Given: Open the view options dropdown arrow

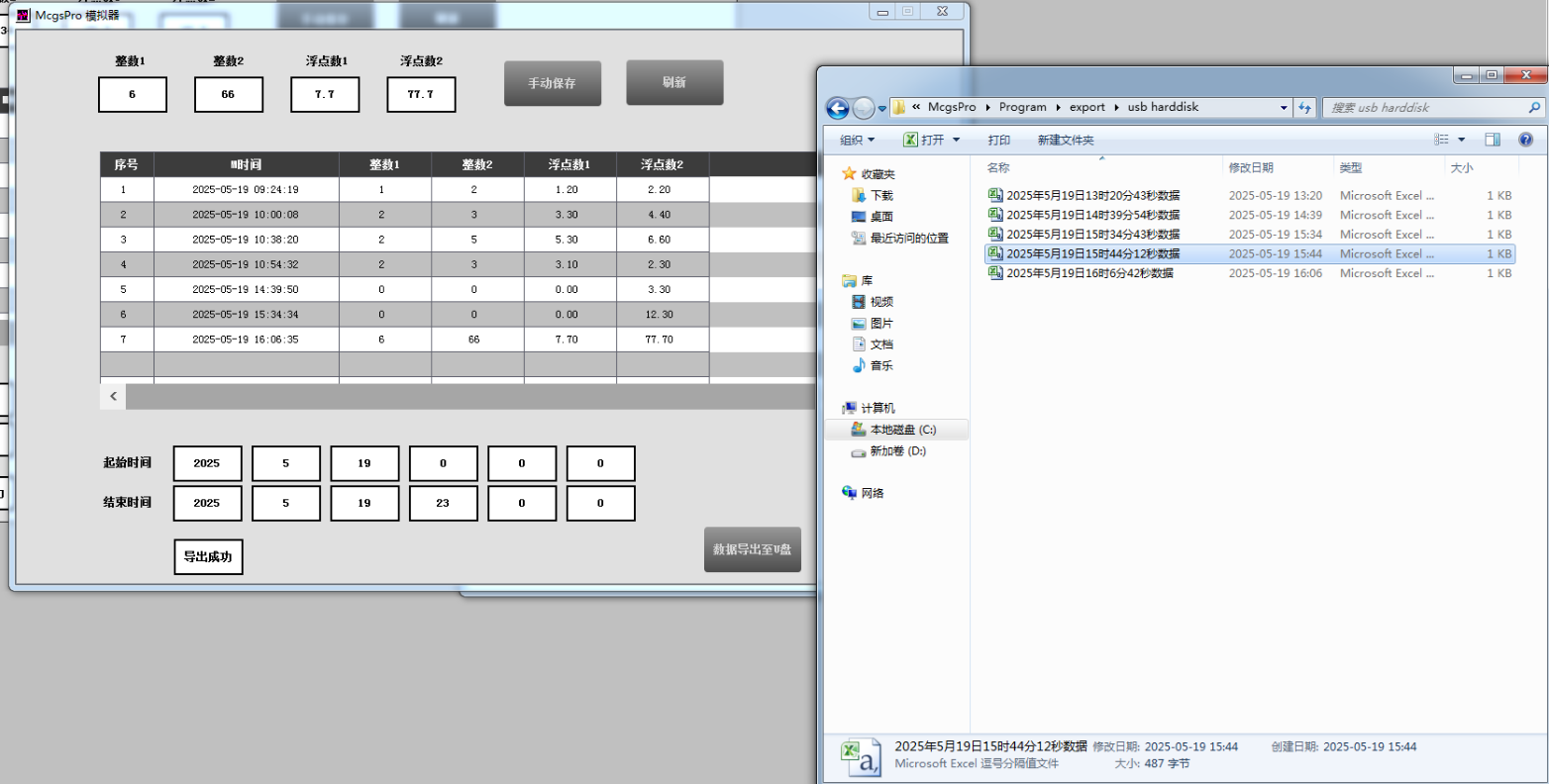Looking at the screenshot, I should (x=1462, y=140).
